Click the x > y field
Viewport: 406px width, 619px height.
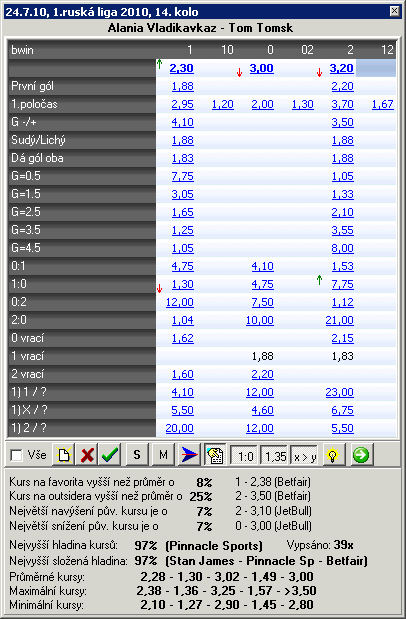(304, 456)
